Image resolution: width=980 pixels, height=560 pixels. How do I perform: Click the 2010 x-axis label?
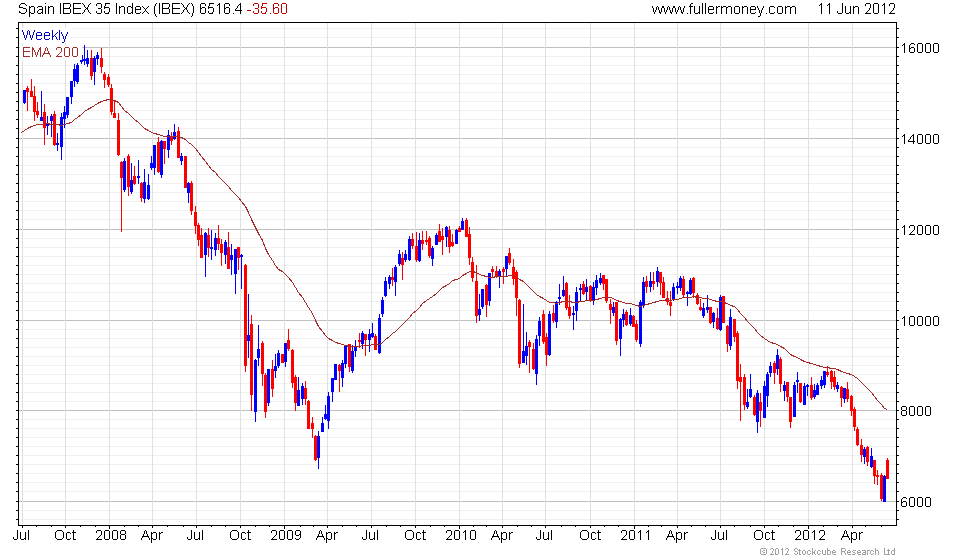(461, 536)
